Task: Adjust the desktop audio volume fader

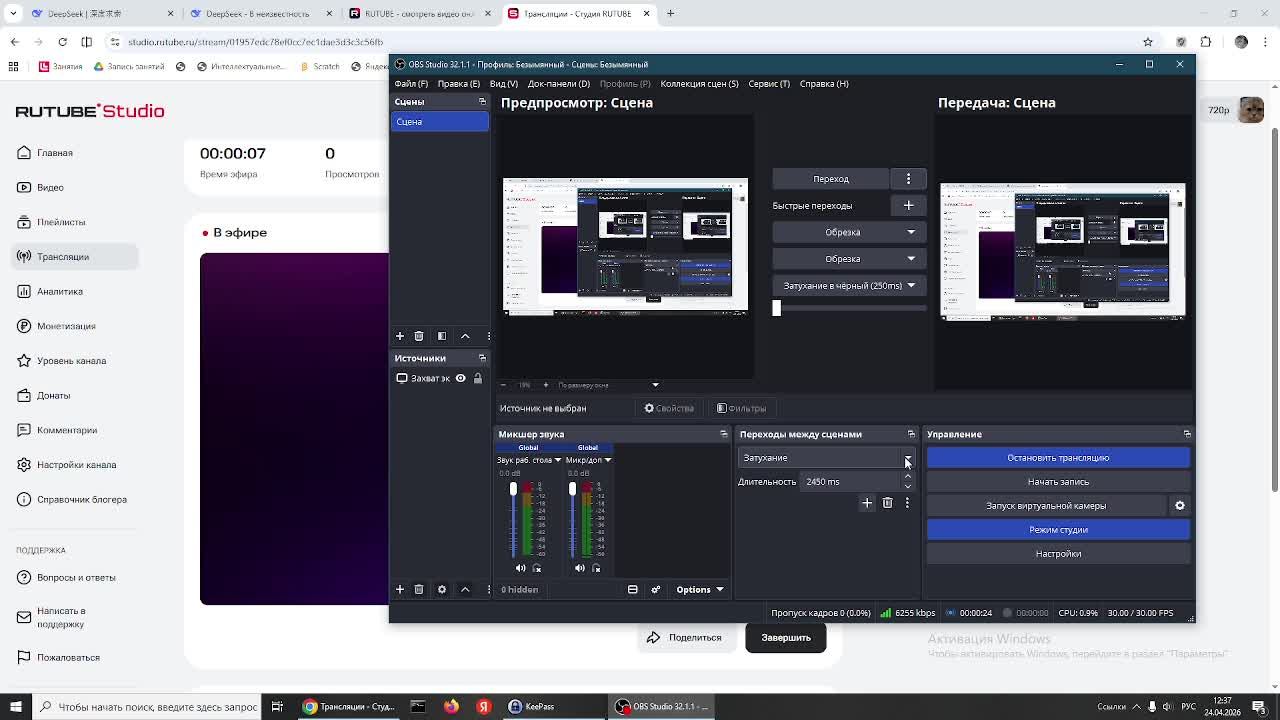Action: pyautogui.click(x=513, y=489)
